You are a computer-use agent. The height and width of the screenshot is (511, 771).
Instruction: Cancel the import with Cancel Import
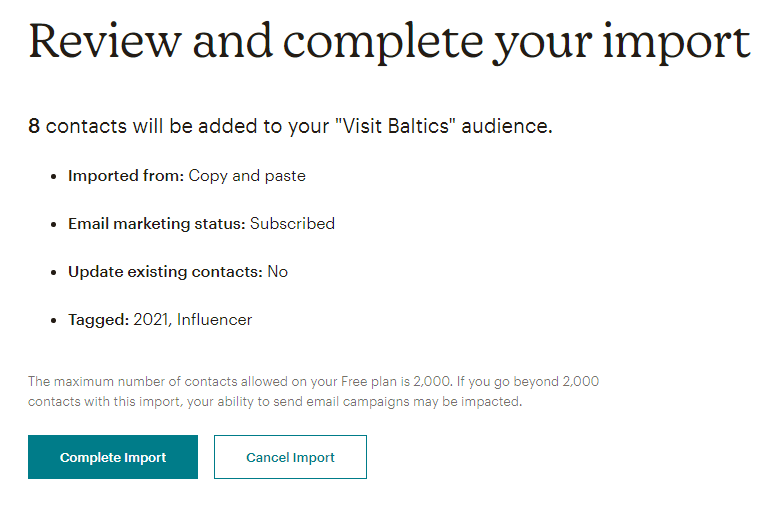(x=290, y=457)
